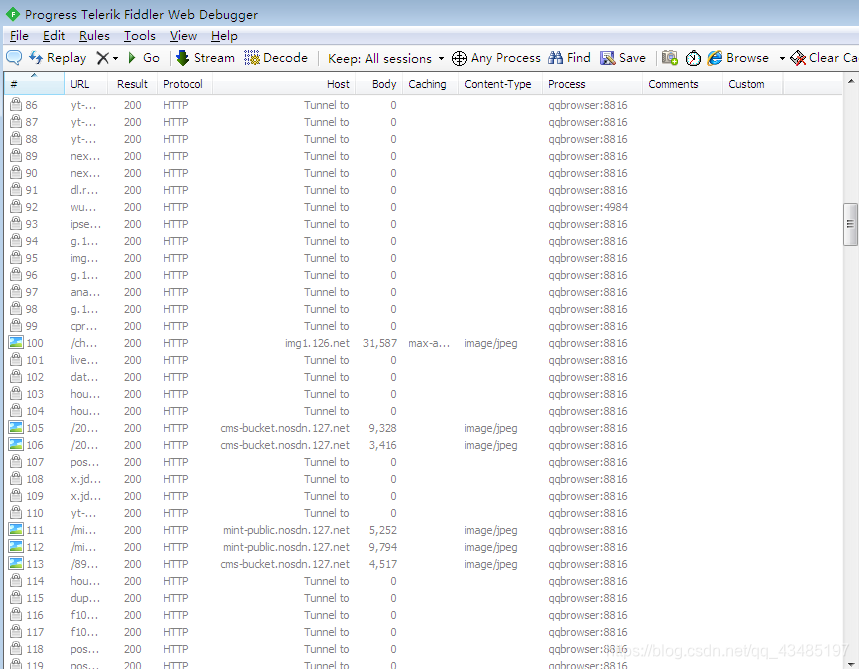
Task: Click Clear Cache toolbar button
Action: (824, 58)
